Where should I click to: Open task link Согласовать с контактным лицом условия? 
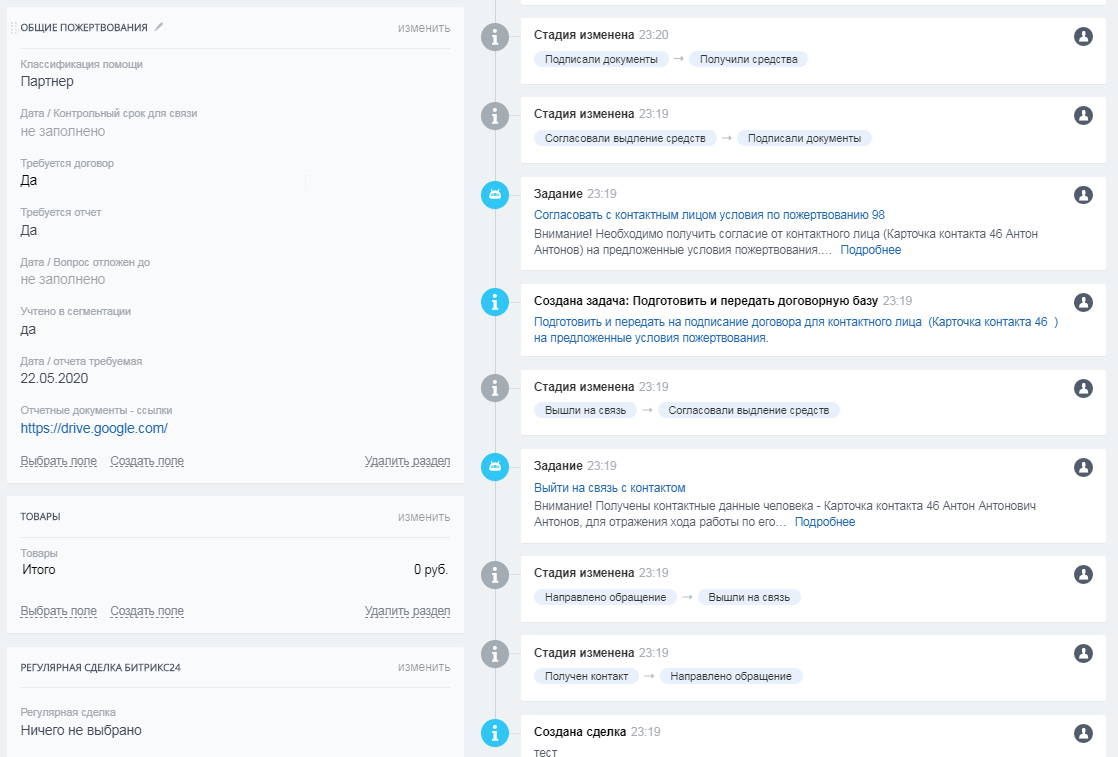(709, 214)
